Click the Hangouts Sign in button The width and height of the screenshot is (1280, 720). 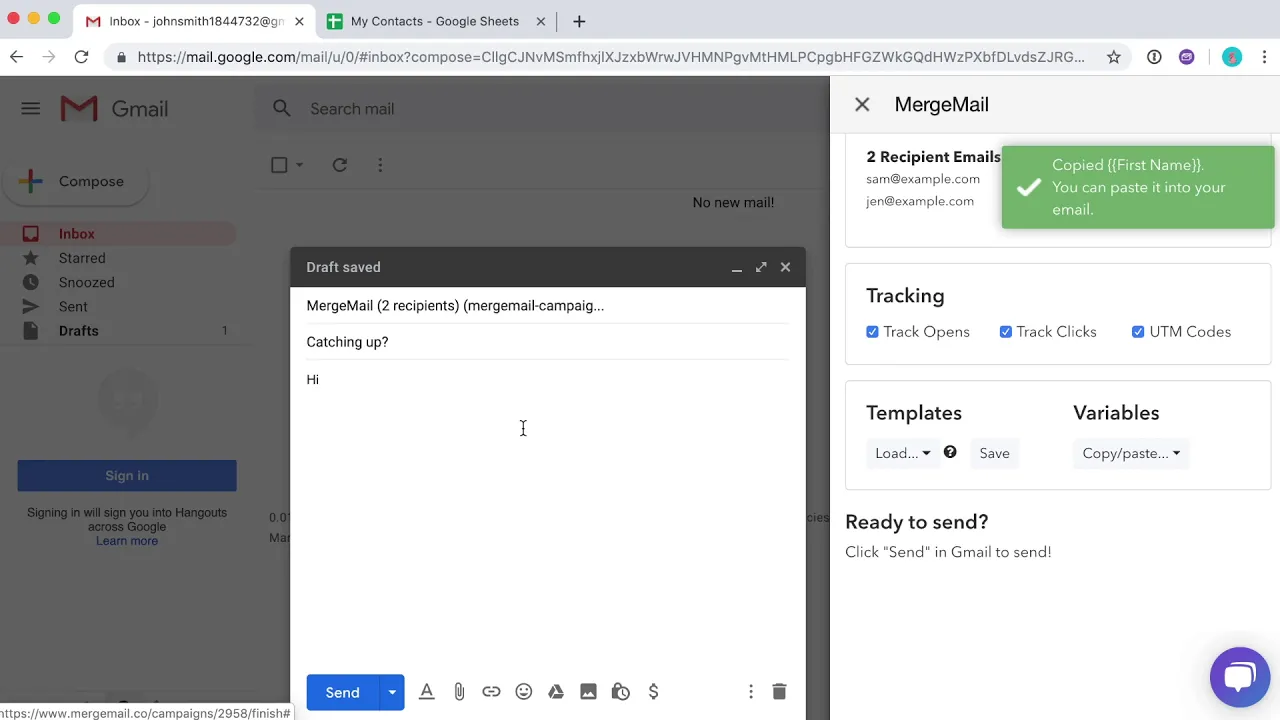point(127,476)
